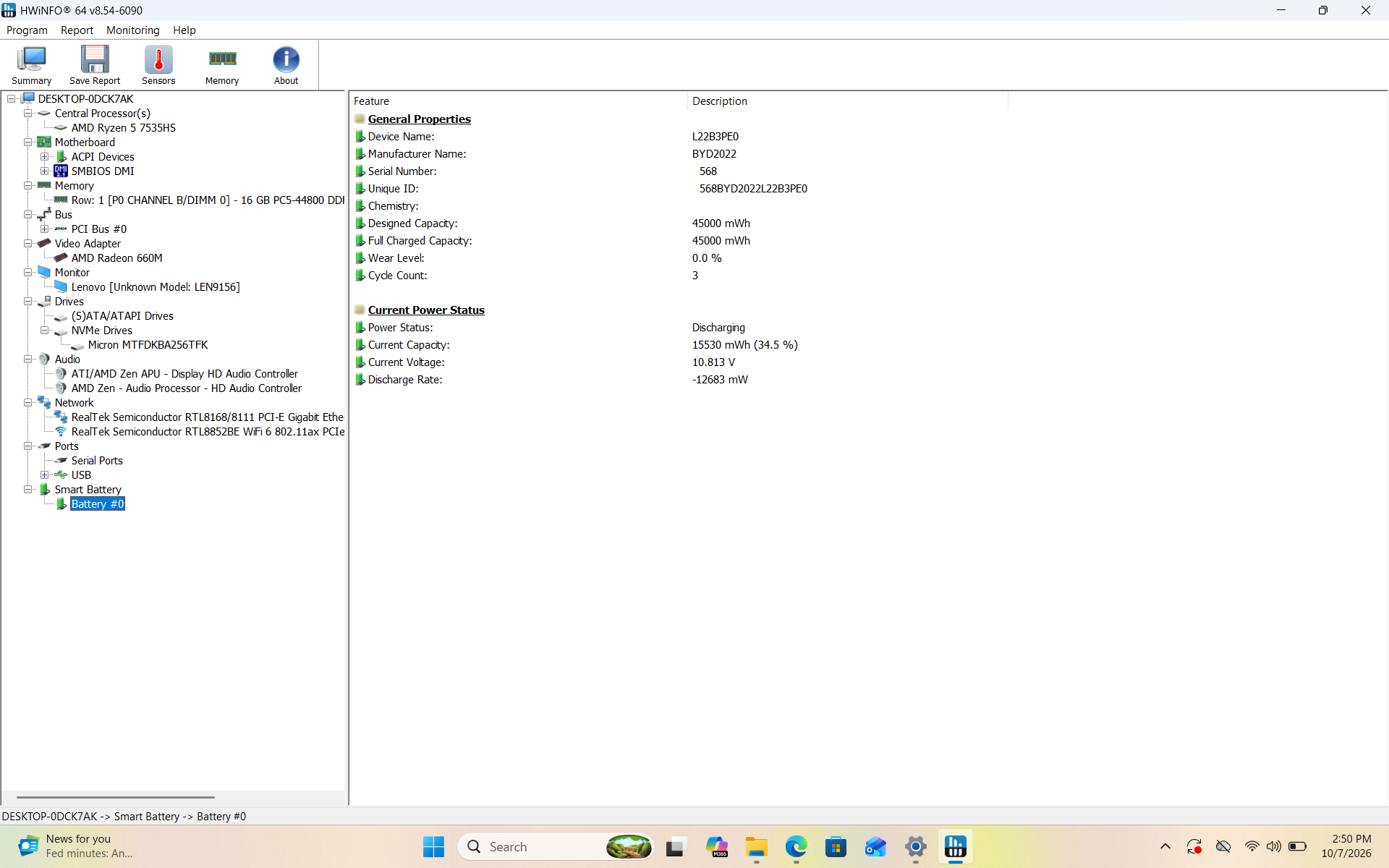Collapse the Central Processor(s) node
The image size is (1389, 868).
point(27,114)
